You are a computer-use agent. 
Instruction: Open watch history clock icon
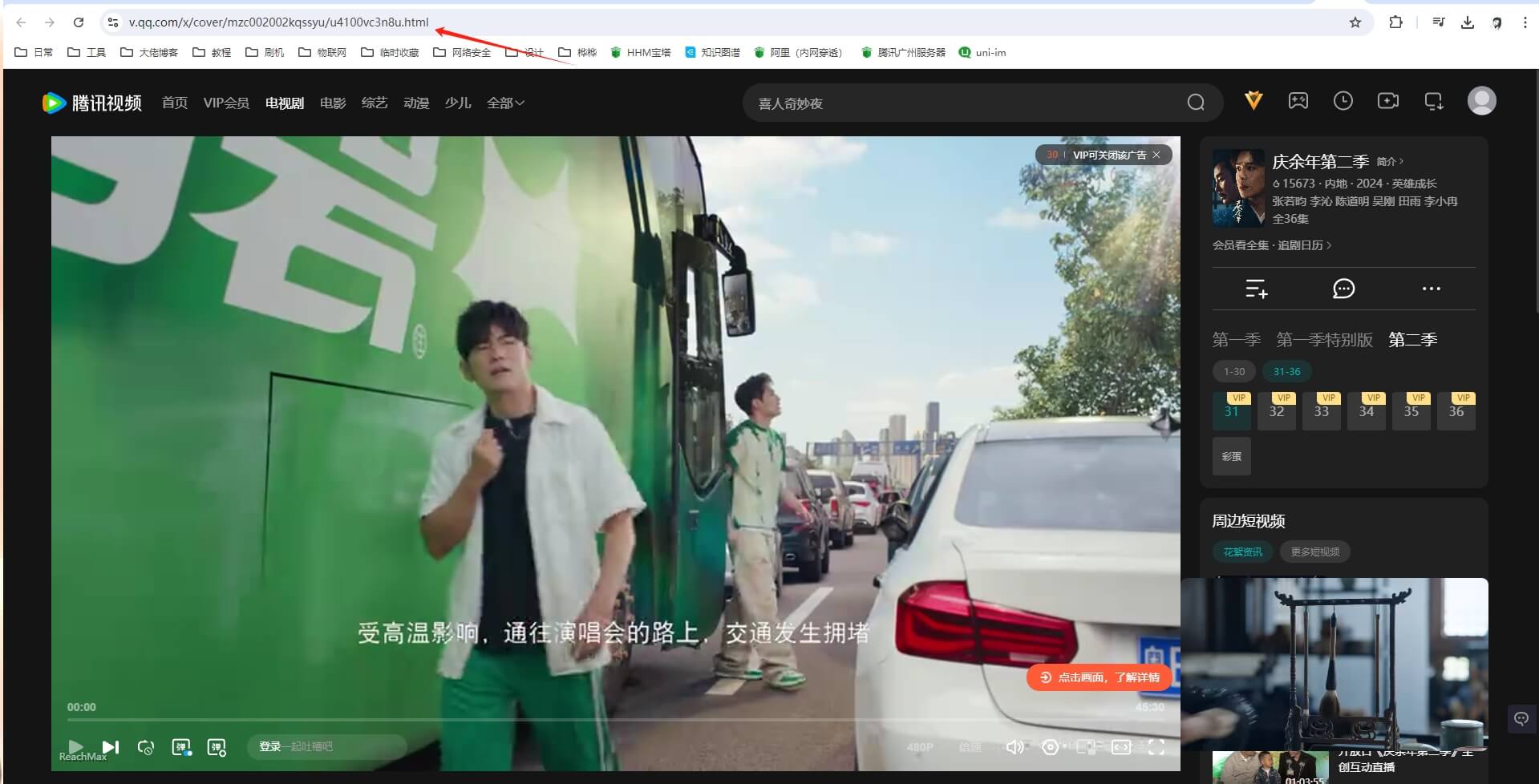[x=1343, y=100]
